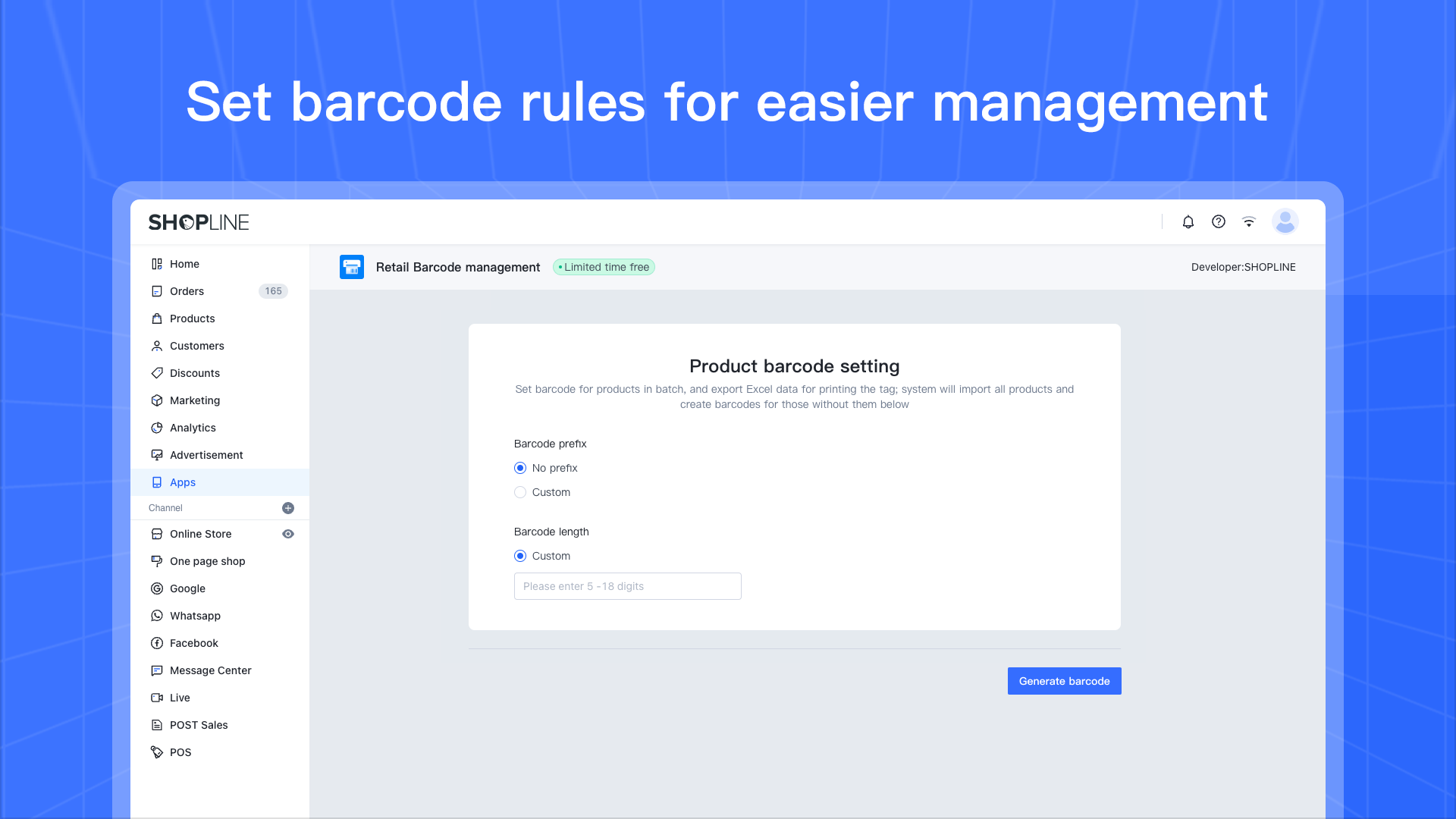Viewport: 1456px width, 819px height.
Task: Click the Generate barcode button
Action: click(1064, 681)
